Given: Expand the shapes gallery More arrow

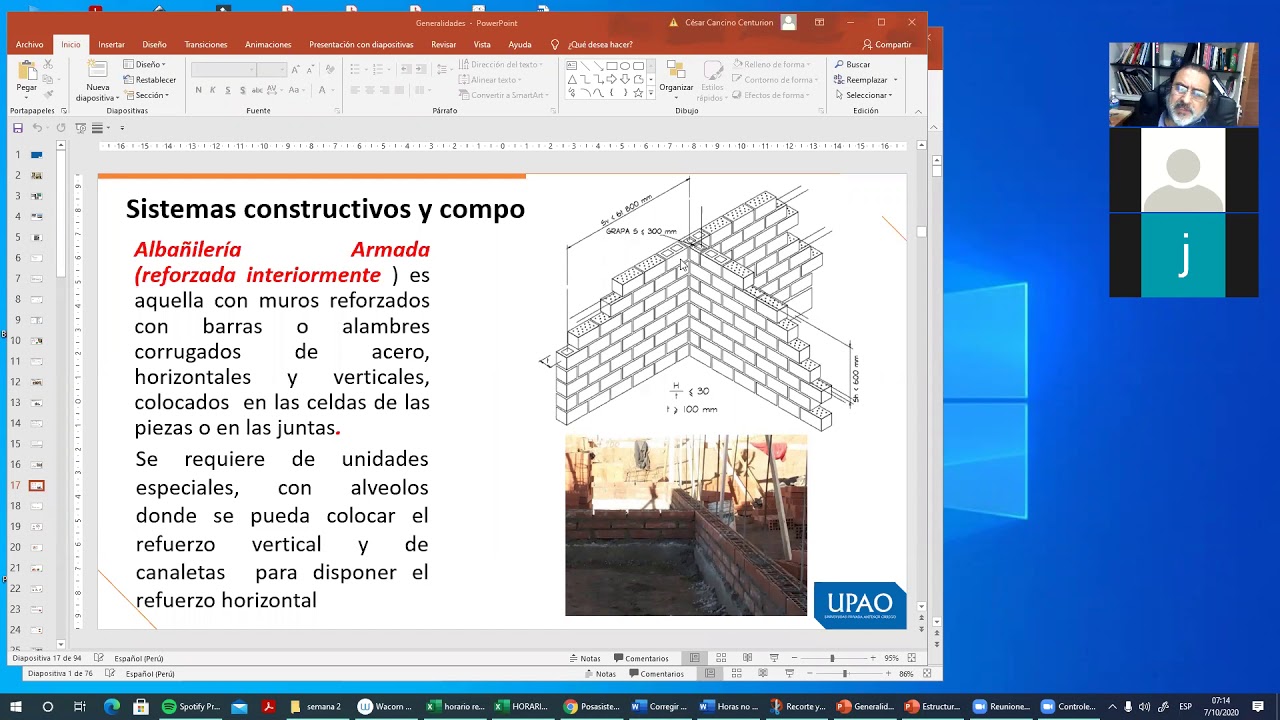Looking at the screenshot, I should pos(651,93).
